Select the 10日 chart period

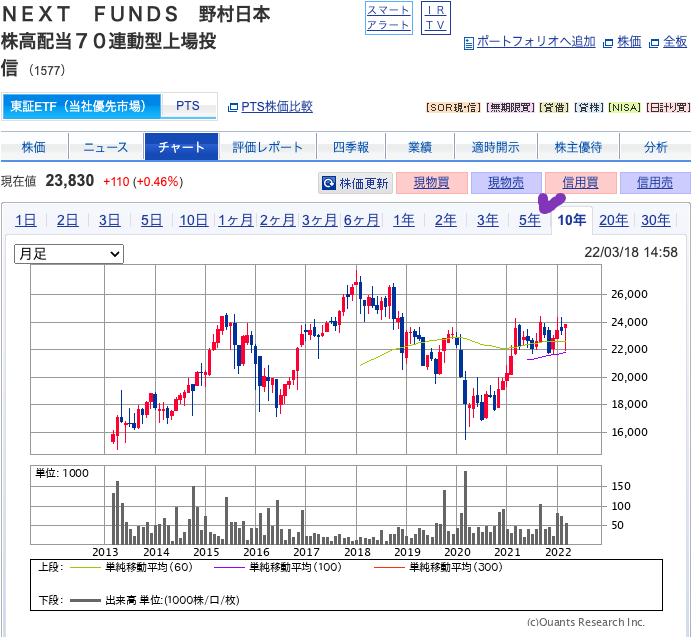pyautogui.click(x=194, y=220)
